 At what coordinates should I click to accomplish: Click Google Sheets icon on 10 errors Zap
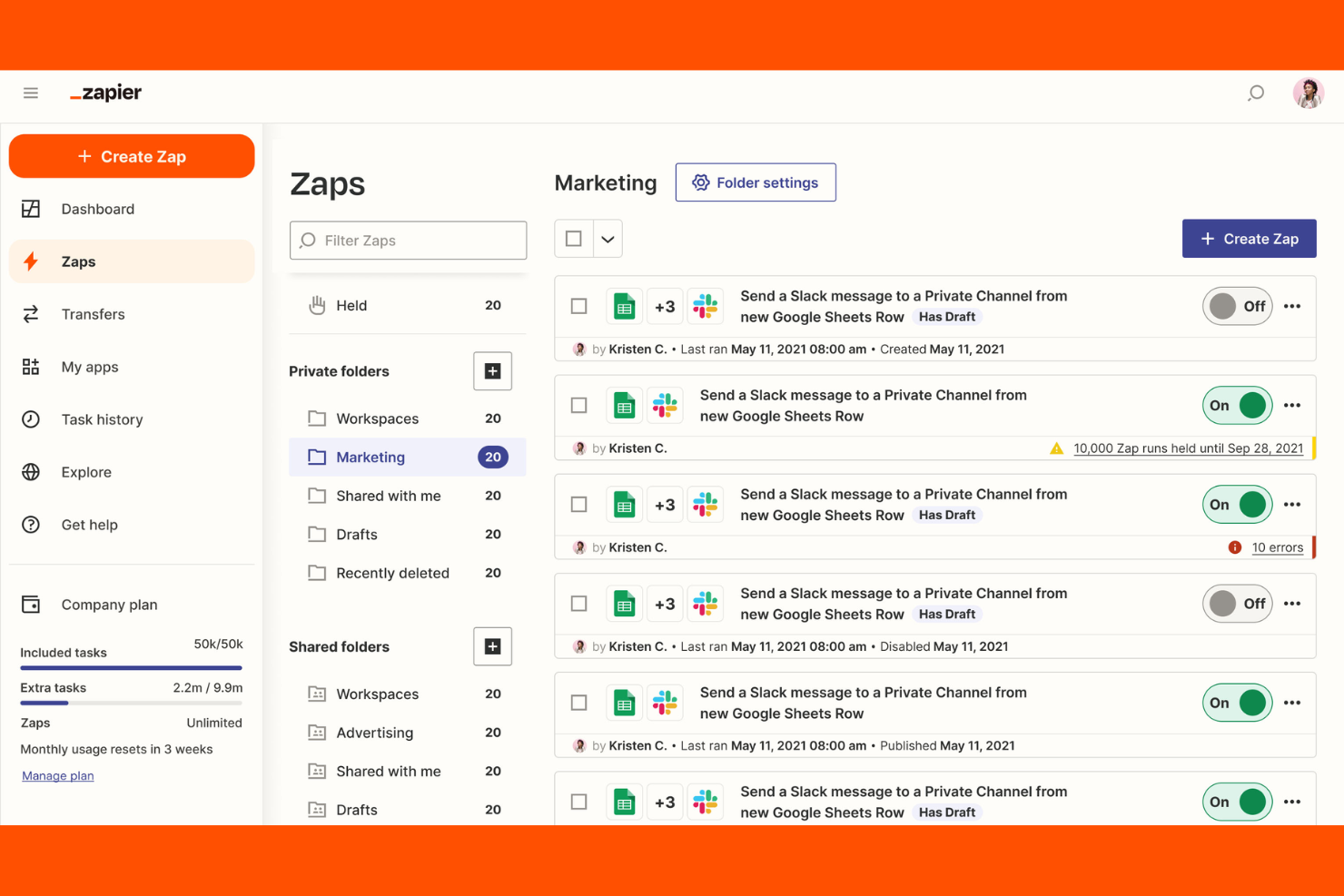pos(624,504)
